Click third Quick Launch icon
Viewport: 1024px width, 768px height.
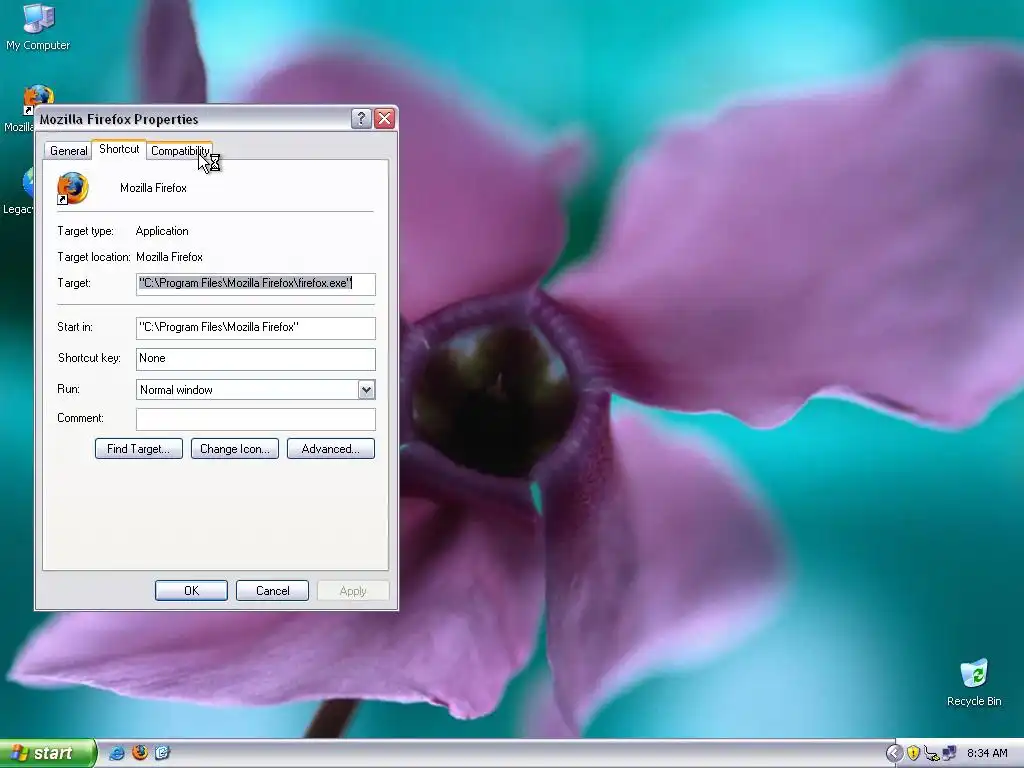162,753
